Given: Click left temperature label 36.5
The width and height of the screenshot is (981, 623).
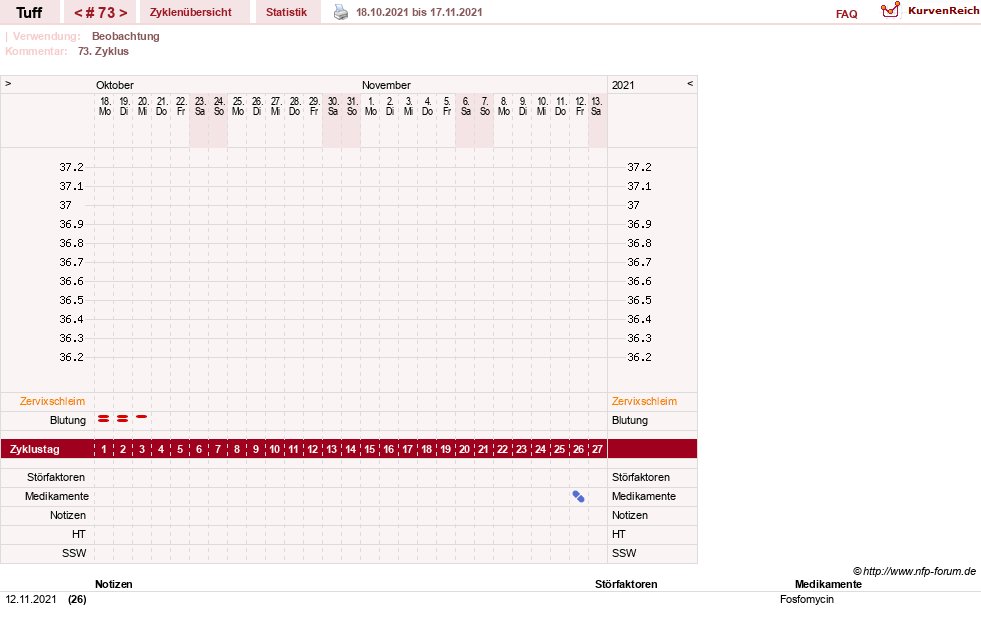Looking at the screenshot, I should pos(71,300).
